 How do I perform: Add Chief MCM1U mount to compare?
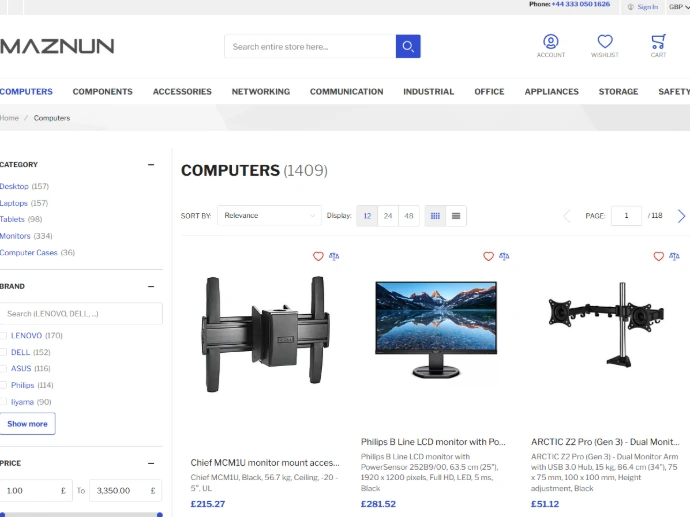pyautogui.click(x=334, y=257)
